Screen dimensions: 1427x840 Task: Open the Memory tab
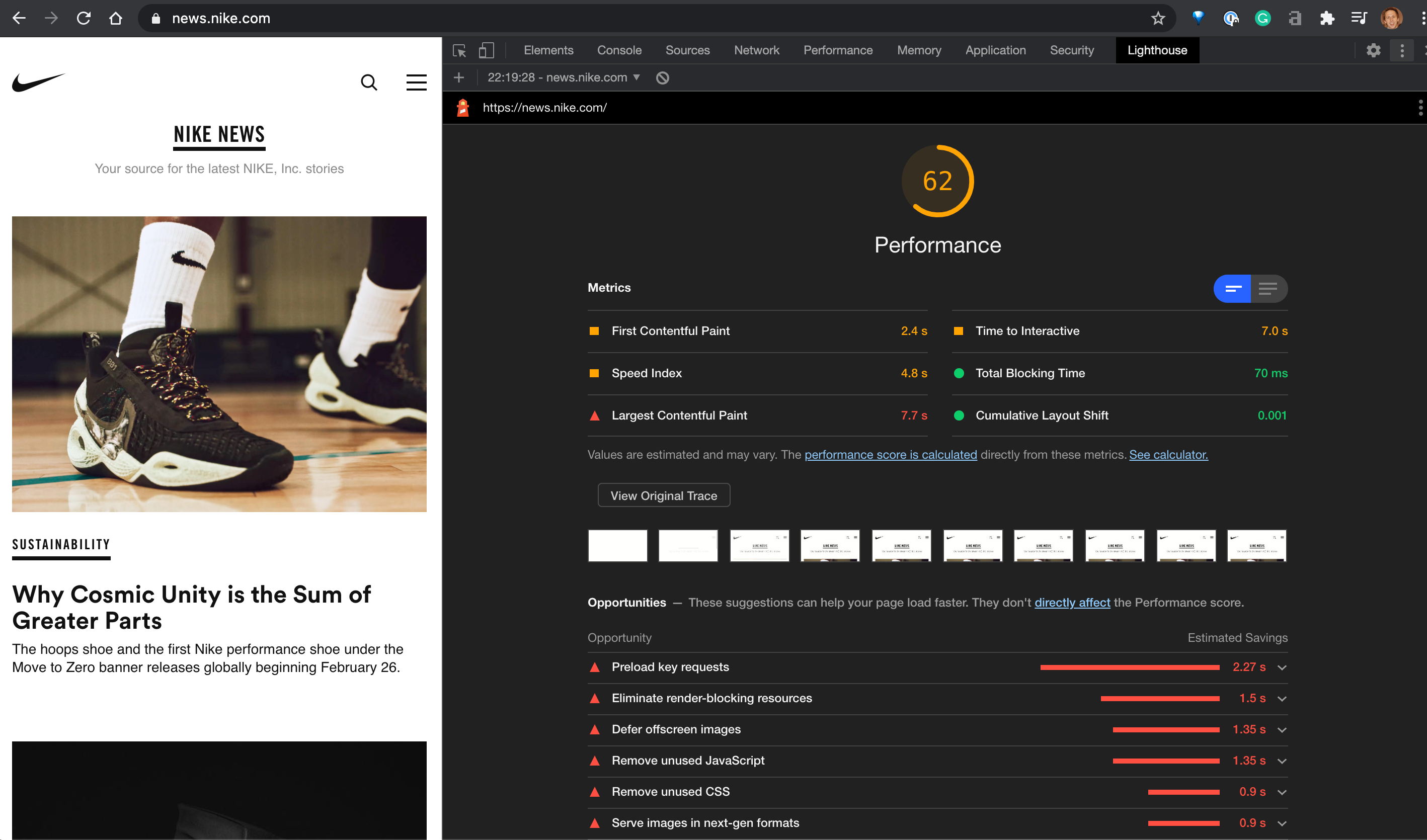[919, 50]
